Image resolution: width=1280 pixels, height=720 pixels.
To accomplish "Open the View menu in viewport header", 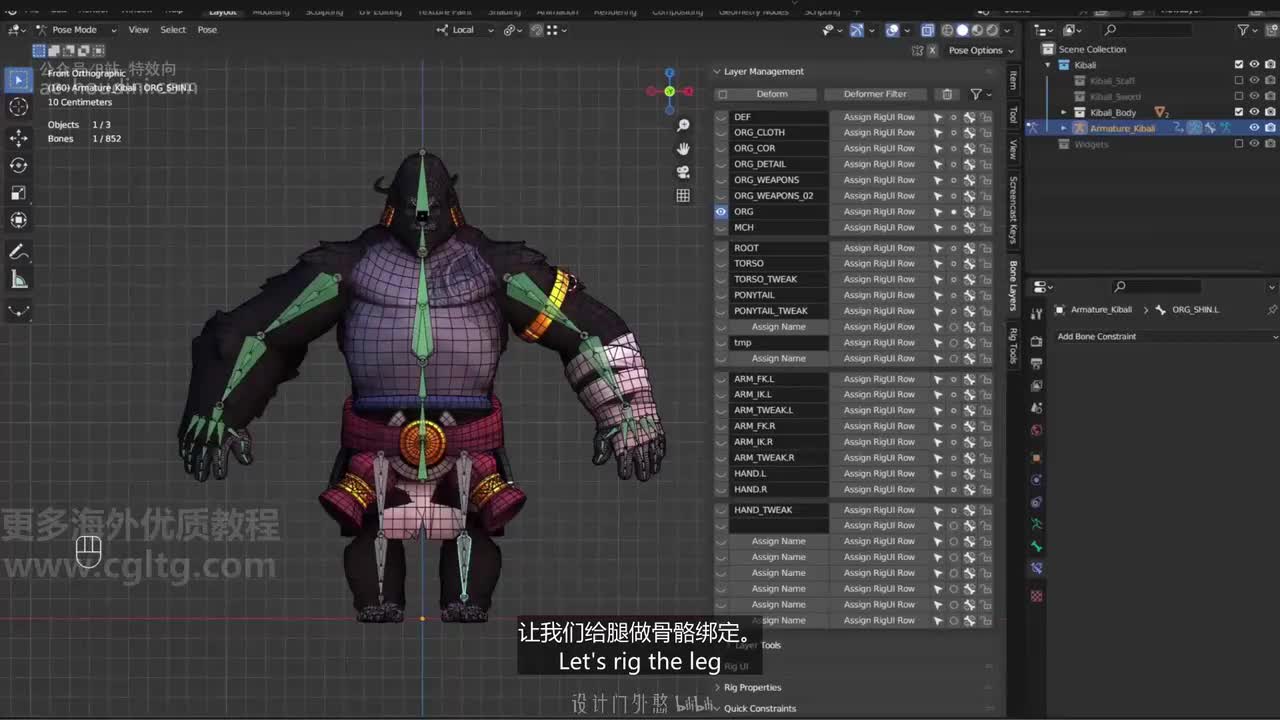I will 138,30.
